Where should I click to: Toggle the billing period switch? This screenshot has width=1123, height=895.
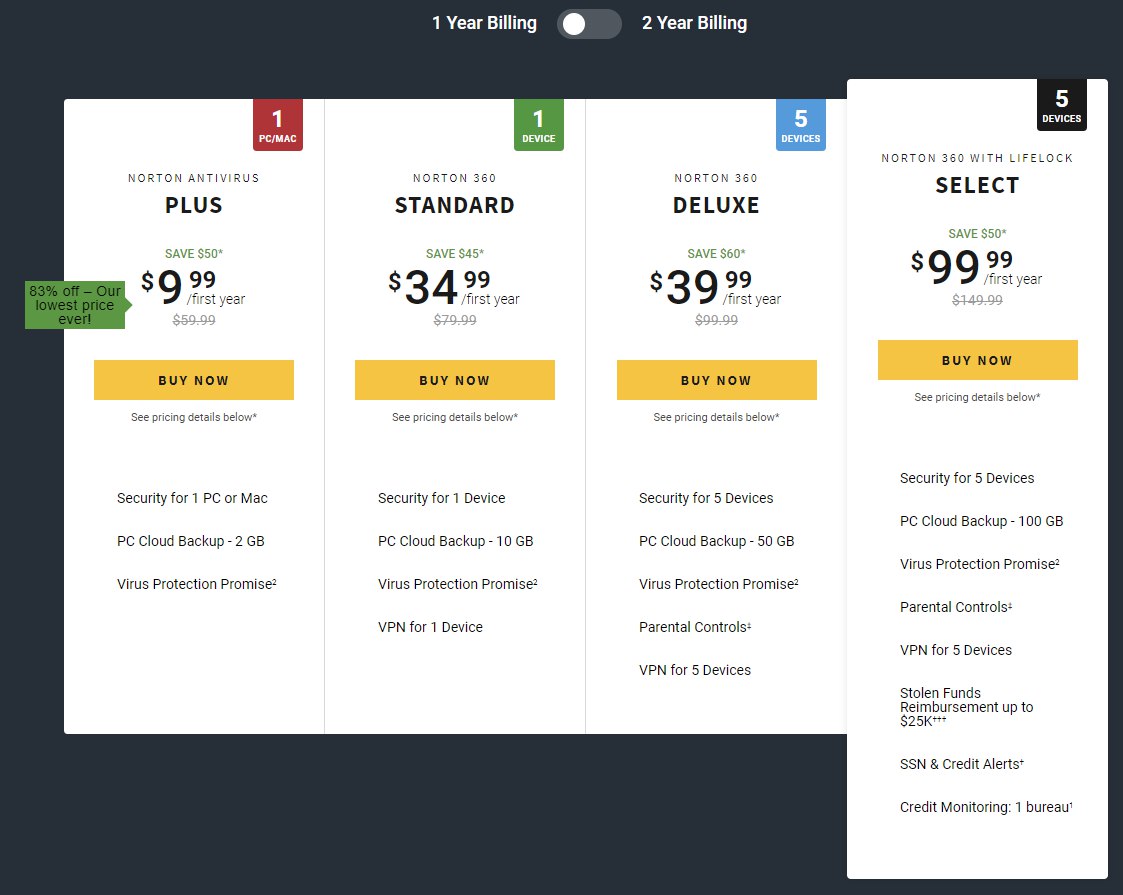click(589, 24)
